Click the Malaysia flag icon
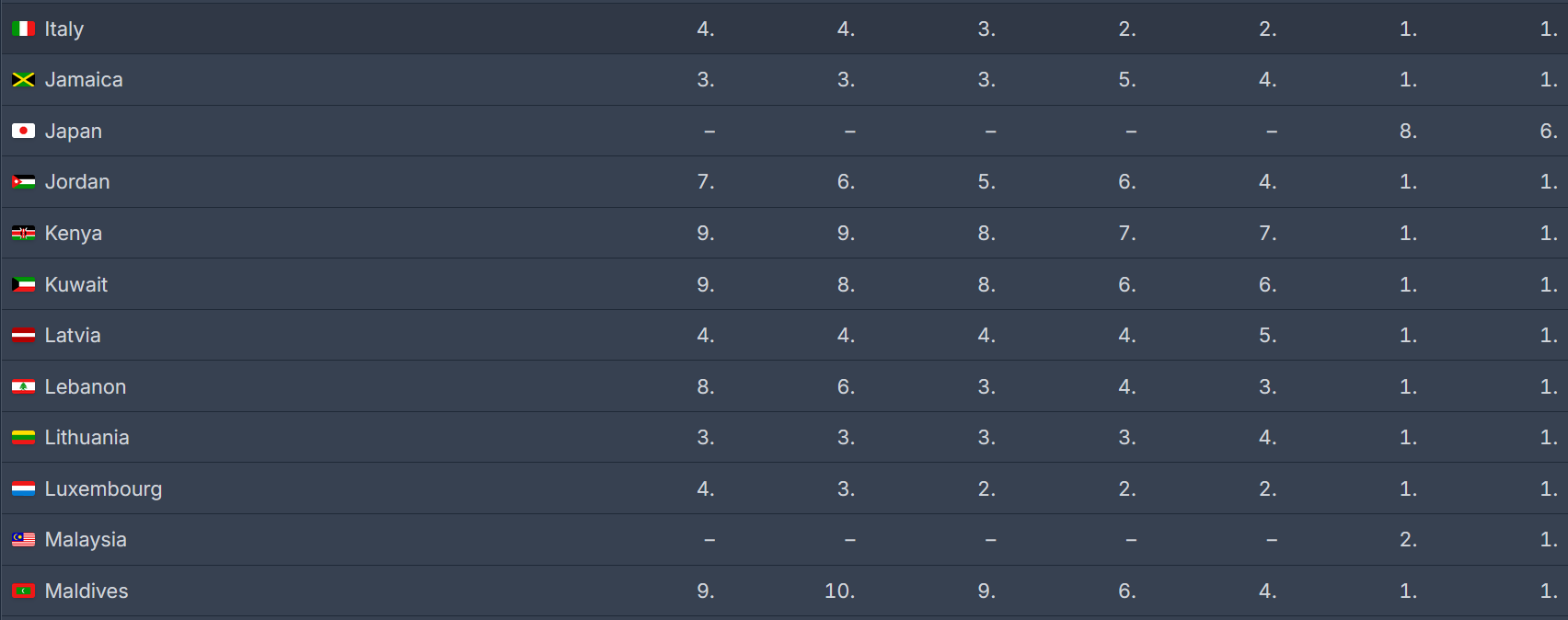The height and width of the screenshot is (620, 1568). [23, 540]
